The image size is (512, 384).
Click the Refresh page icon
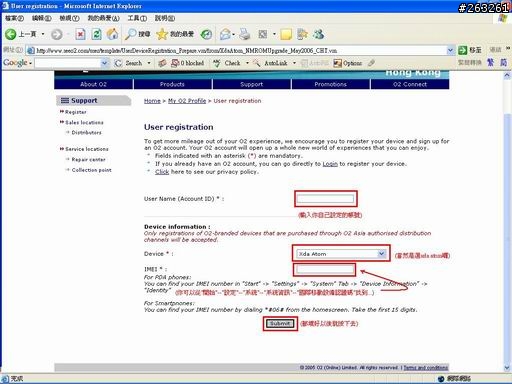click(x=96, y=34)
